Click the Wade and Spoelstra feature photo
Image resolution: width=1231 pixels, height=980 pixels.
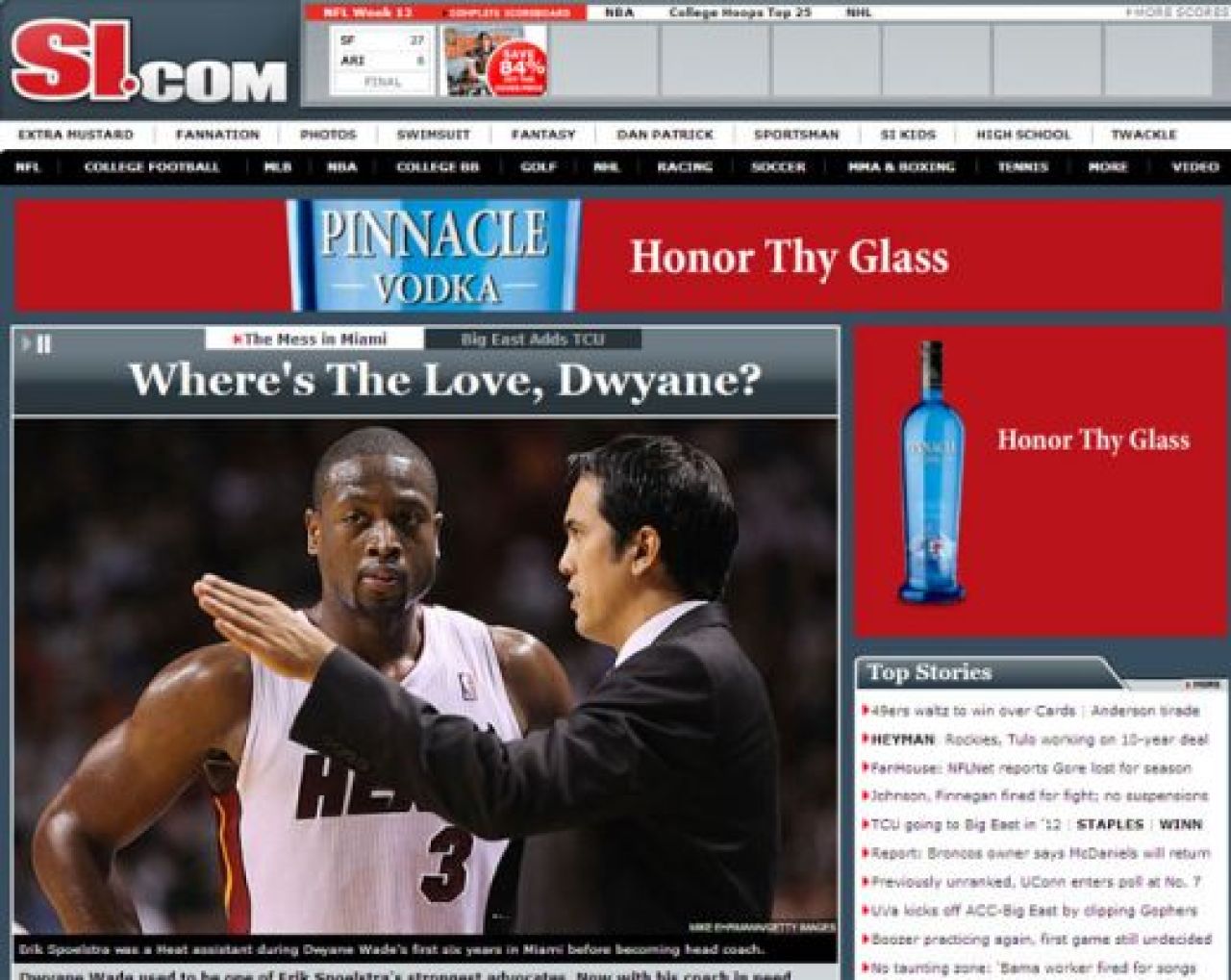tap(425, 676)
